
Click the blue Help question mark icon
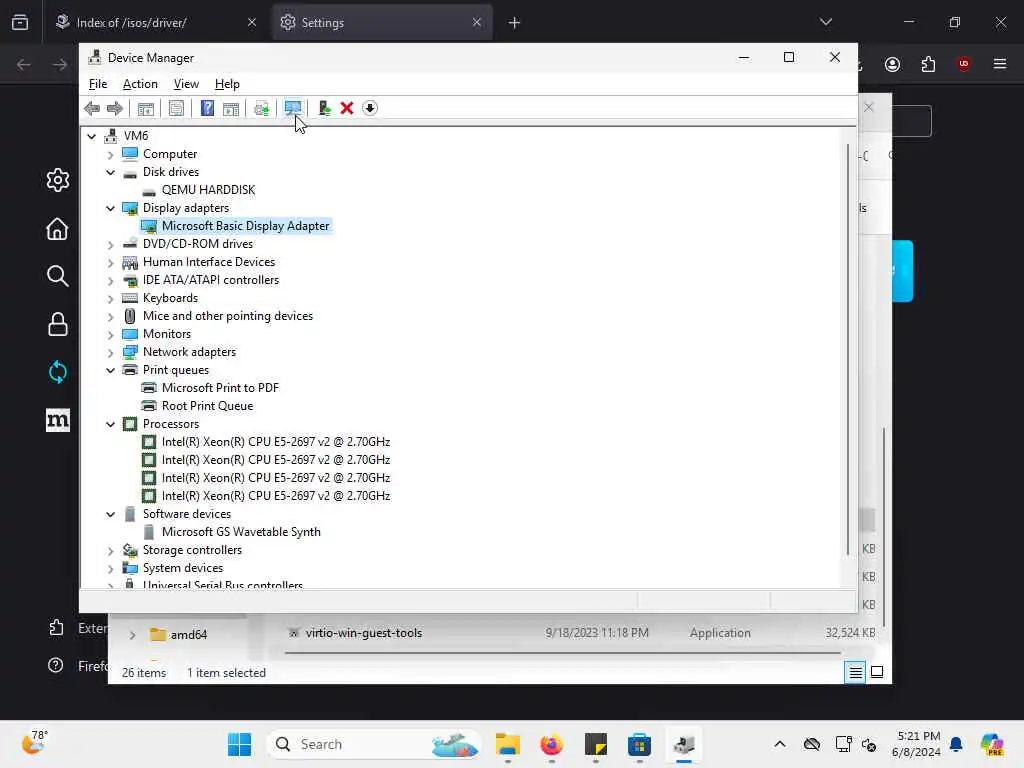click(207, 108)
